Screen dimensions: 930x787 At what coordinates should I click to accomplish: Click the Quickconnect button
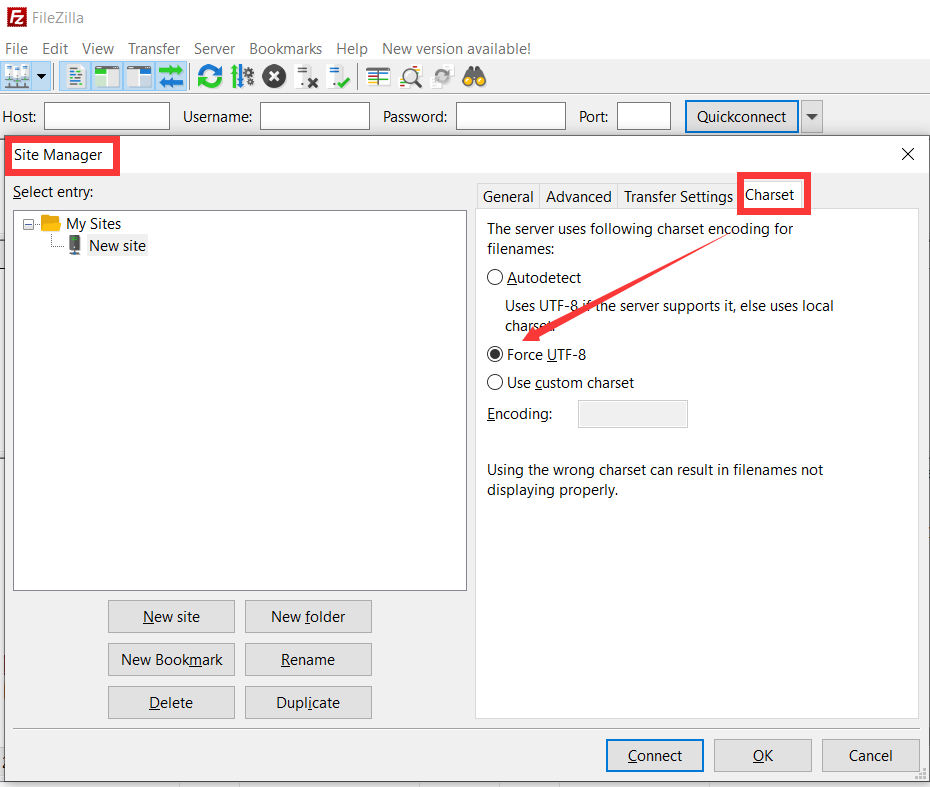coord(741,116)
